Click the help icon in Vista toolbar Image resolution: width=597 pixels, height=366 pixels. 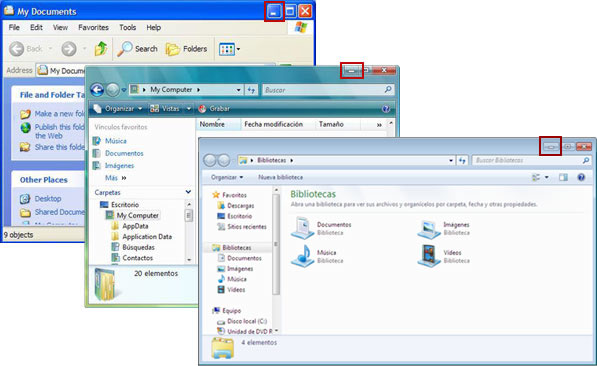[386, 109]
